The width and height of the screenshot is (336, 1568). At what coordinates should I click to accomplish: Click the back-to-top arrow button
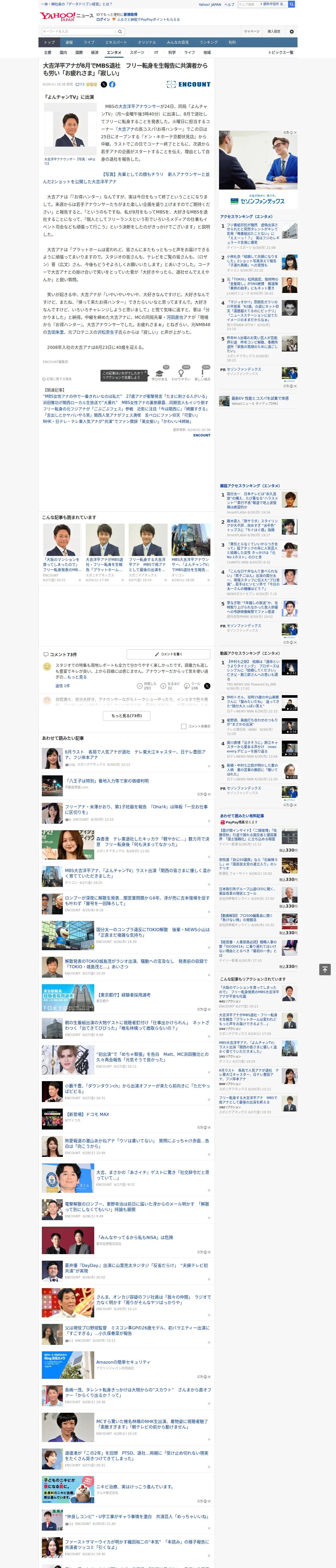click(324, 969)
